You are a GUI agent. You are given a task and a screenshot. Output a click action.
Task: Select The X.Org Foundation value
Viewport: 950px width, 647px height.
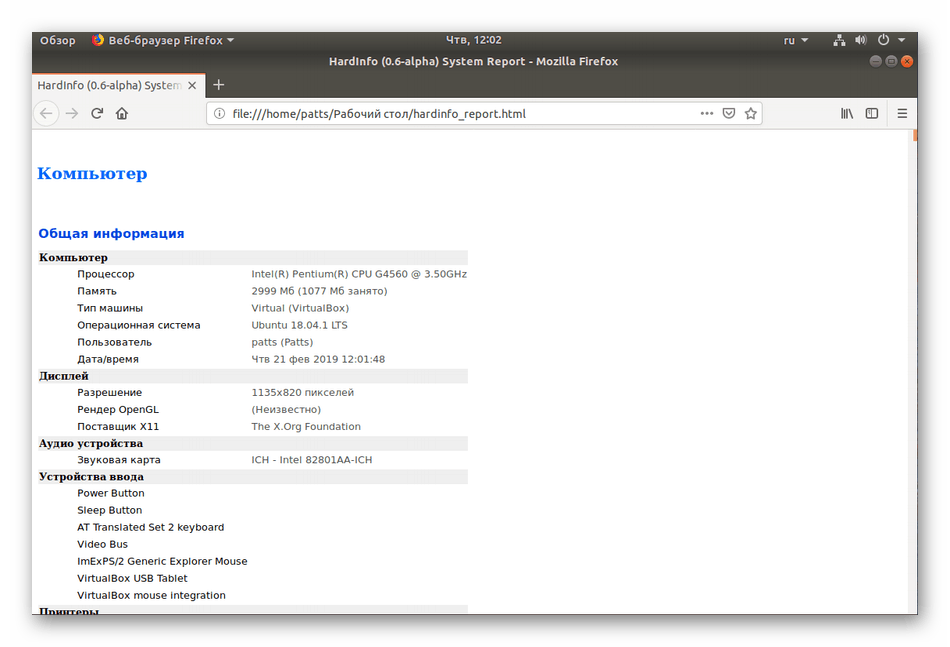pyautogui.click(x=306, y=426)
